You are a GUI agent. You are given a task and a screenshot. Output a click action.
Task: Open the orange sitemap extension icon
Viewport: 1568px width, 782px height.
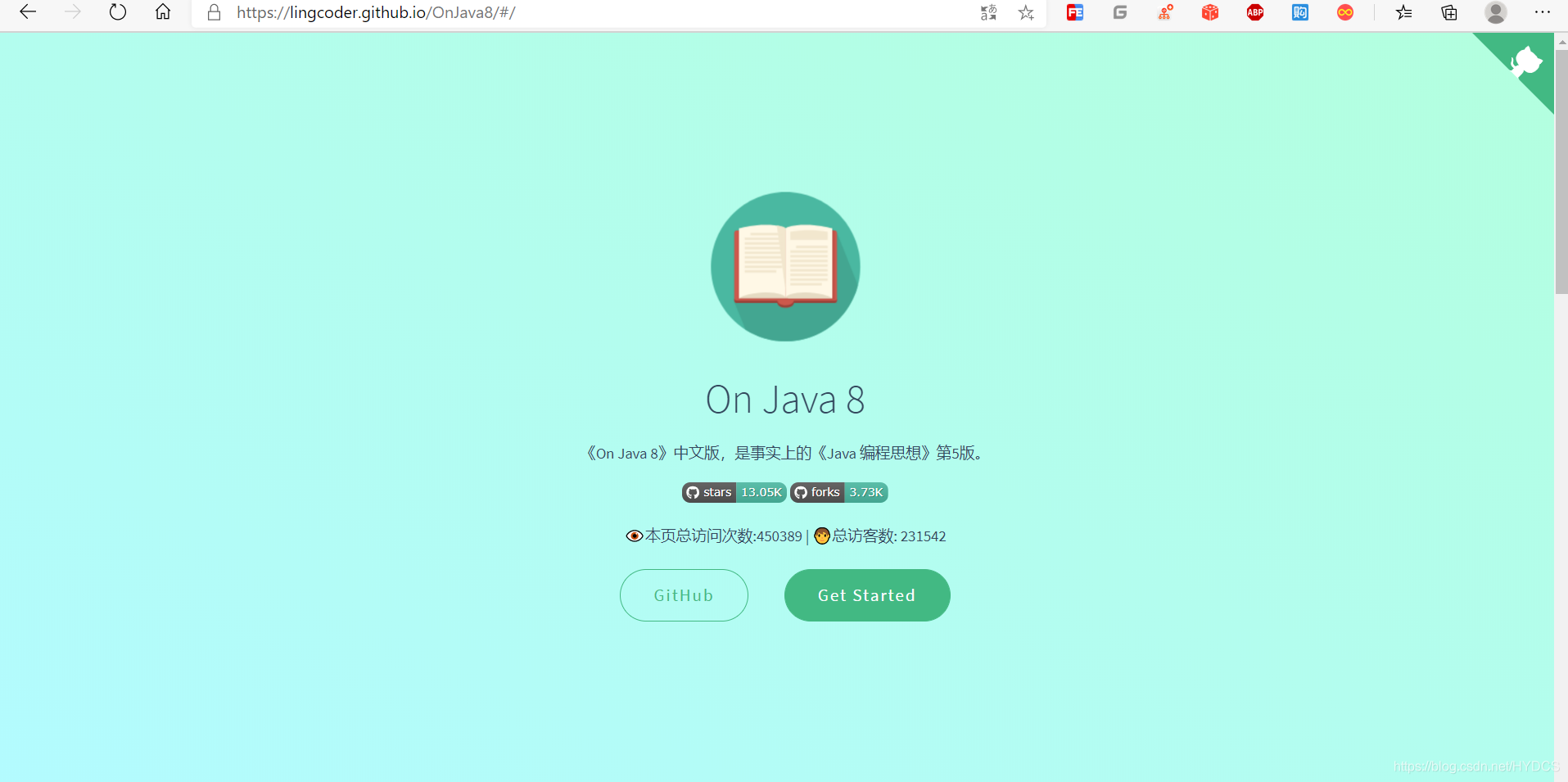click(x=1165, y=12)
